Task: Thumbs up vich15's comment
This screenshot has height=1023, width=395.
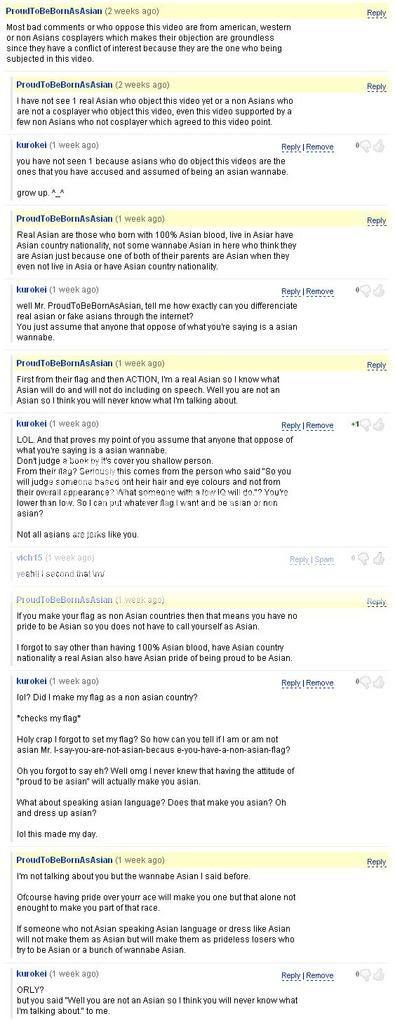Action: point(379,558)
